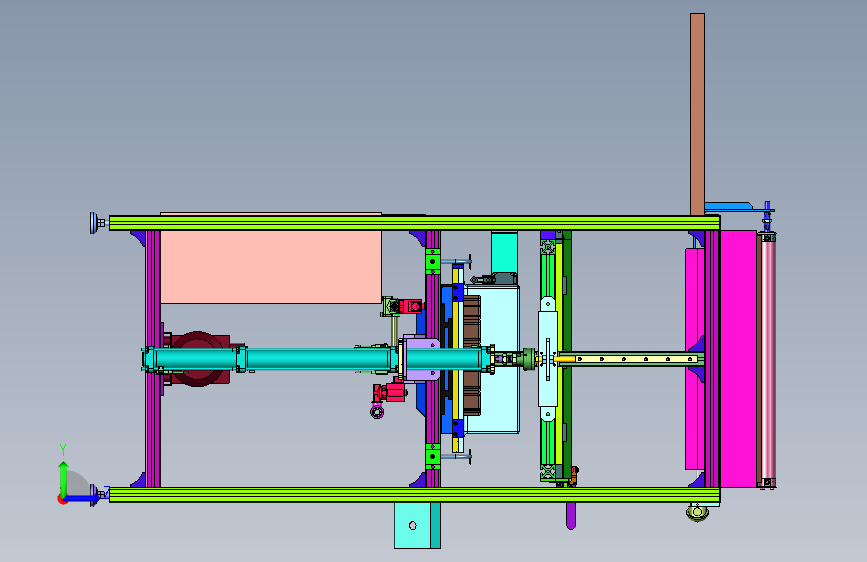Image resolution: width=867 pixels, height=562 pixels.
Task: Select the teal block below bottom rail
Action: pos(417,525)
